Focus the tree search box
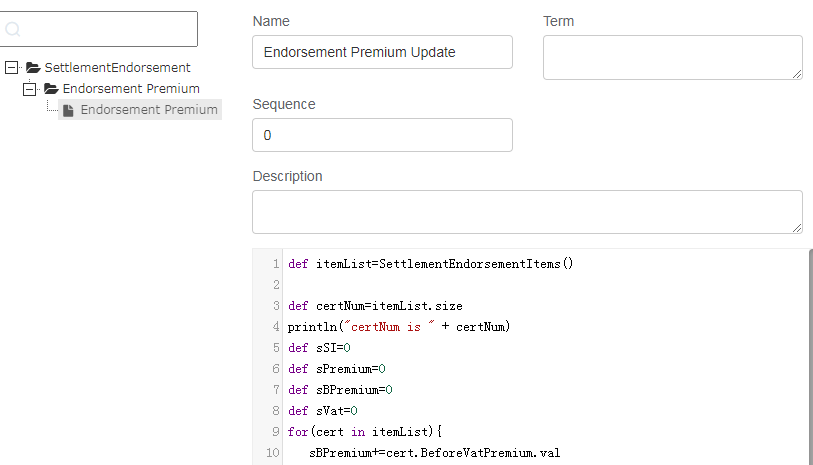The height and width of the screenshot is (465, 813). pos(99,29)
